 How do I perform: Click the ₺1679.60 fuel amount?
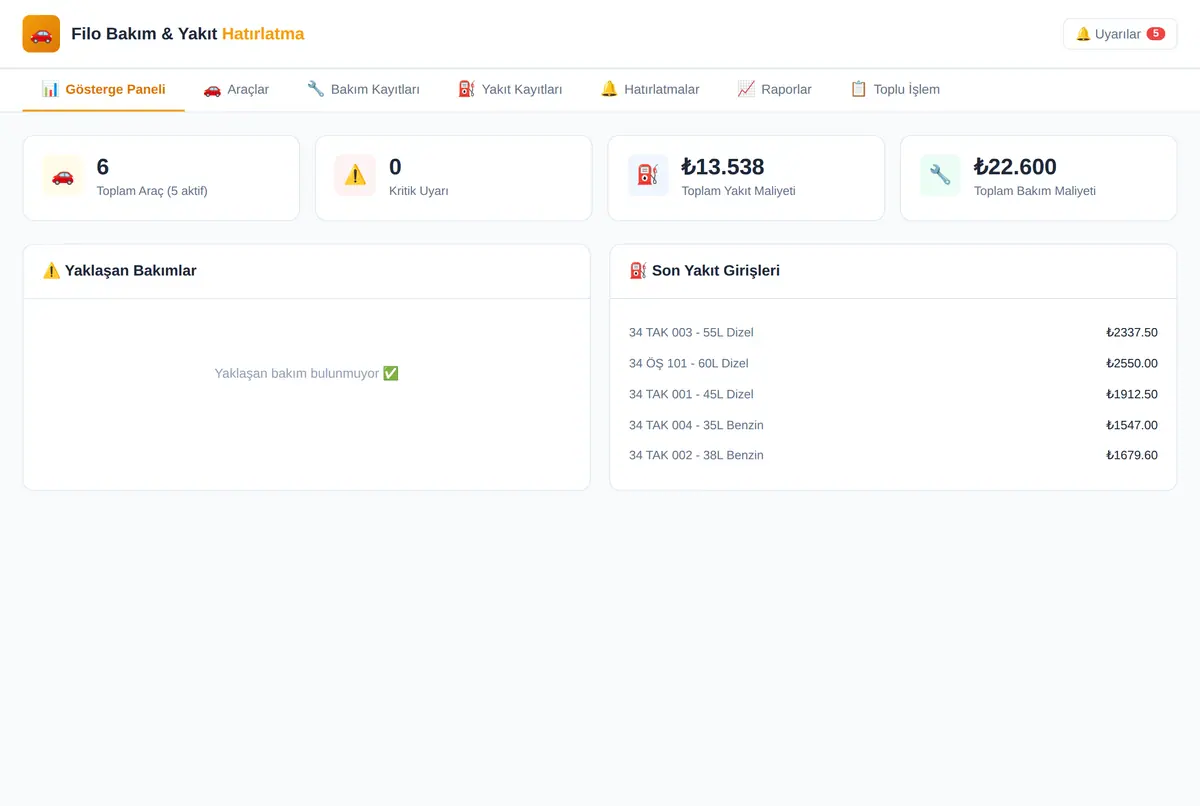pos(1132,455)
